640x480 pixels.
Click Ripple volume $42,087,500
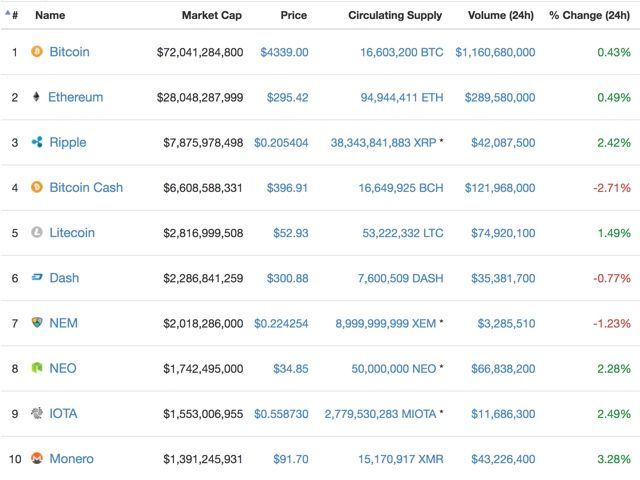(503, 143)
